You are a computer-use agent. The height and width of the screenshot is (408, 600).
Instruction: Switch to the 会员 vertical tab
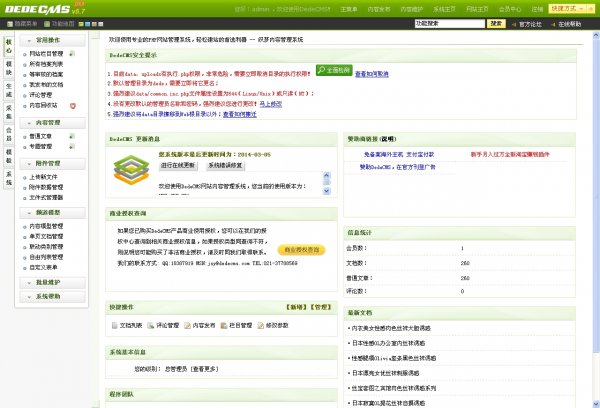(x=8, y=134)
